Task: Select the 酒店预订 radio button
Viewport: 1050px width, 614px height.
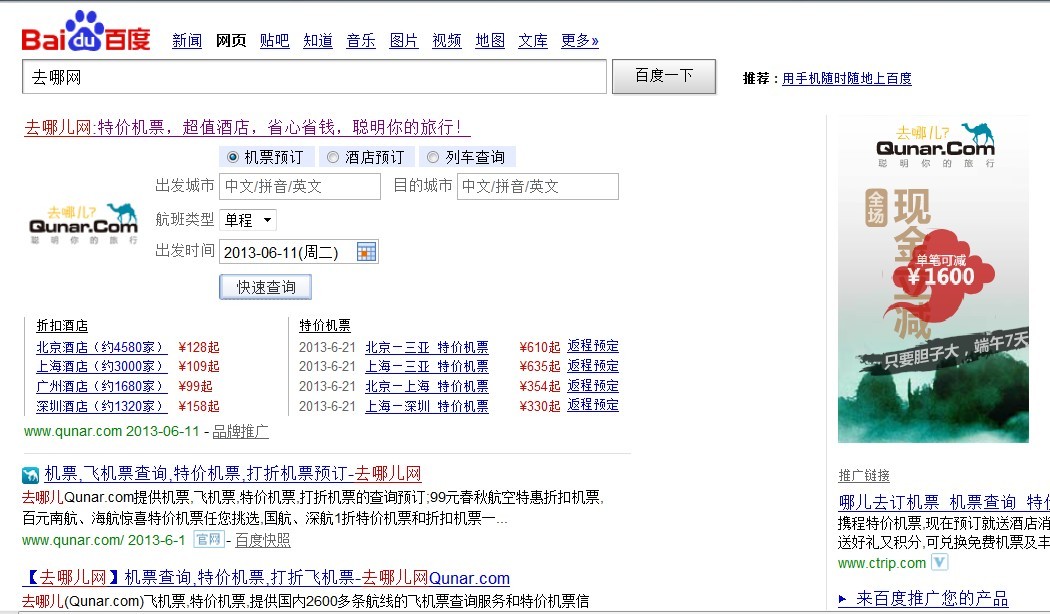Action: 333,157
